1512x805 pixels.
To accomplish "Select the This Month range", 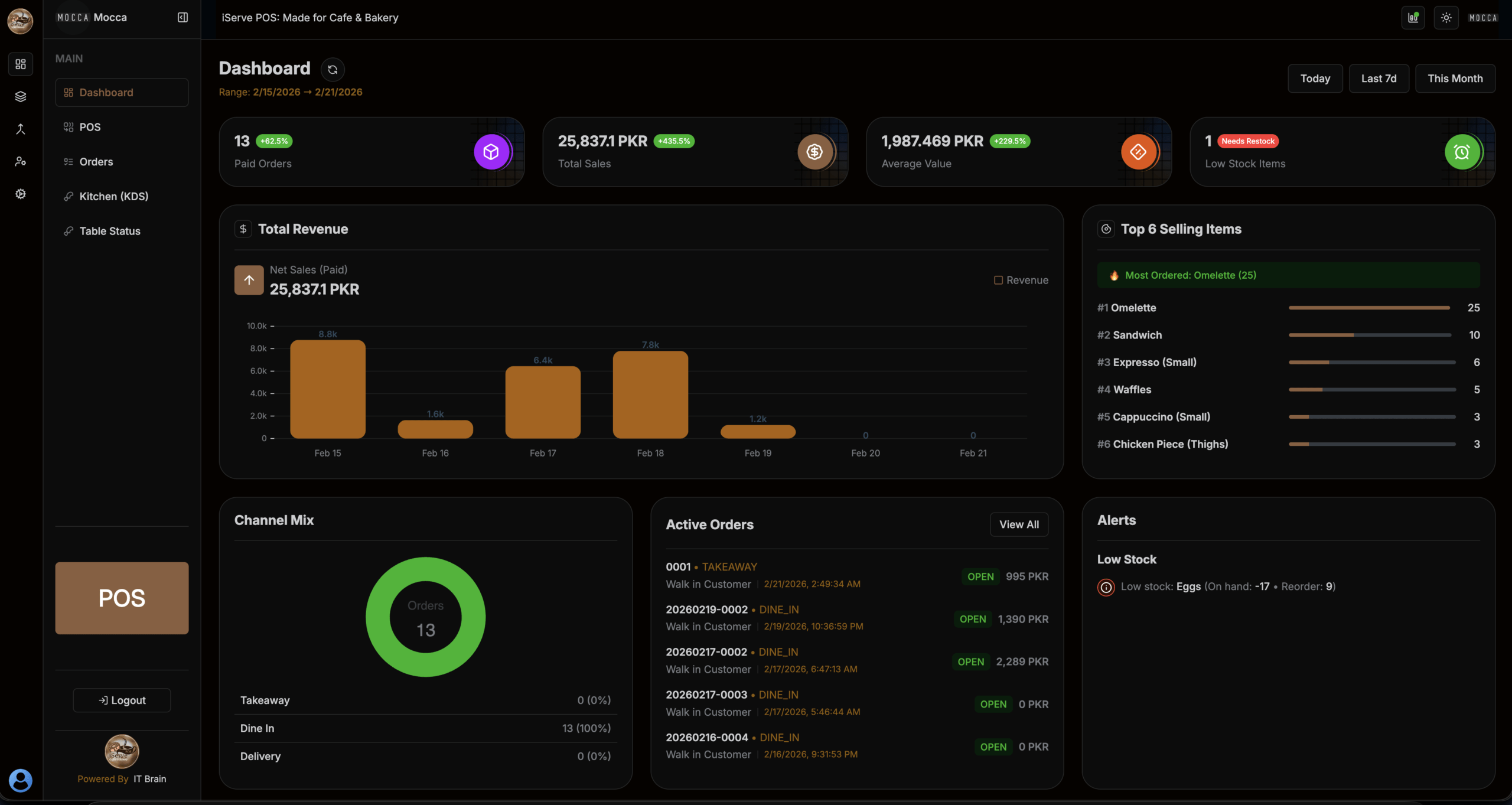I will pos(1455,79).
